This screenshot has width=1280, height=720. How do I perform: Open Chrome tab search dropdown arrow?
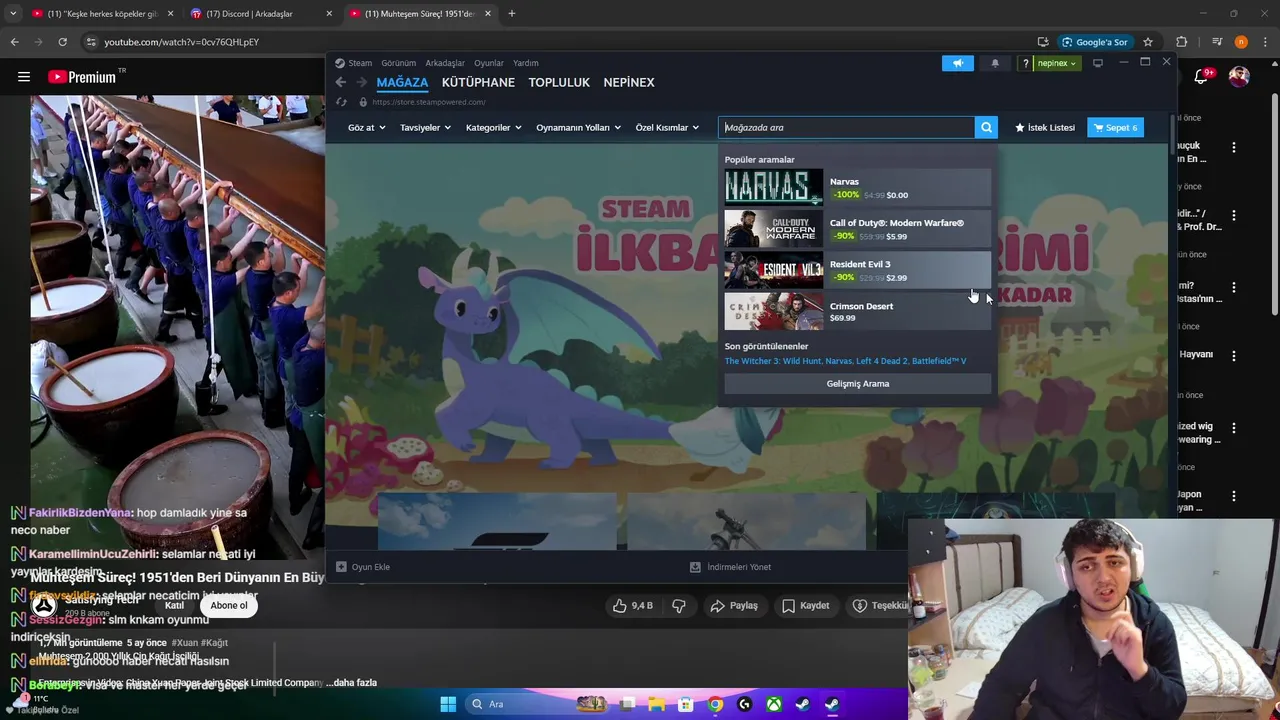(13, 14)
